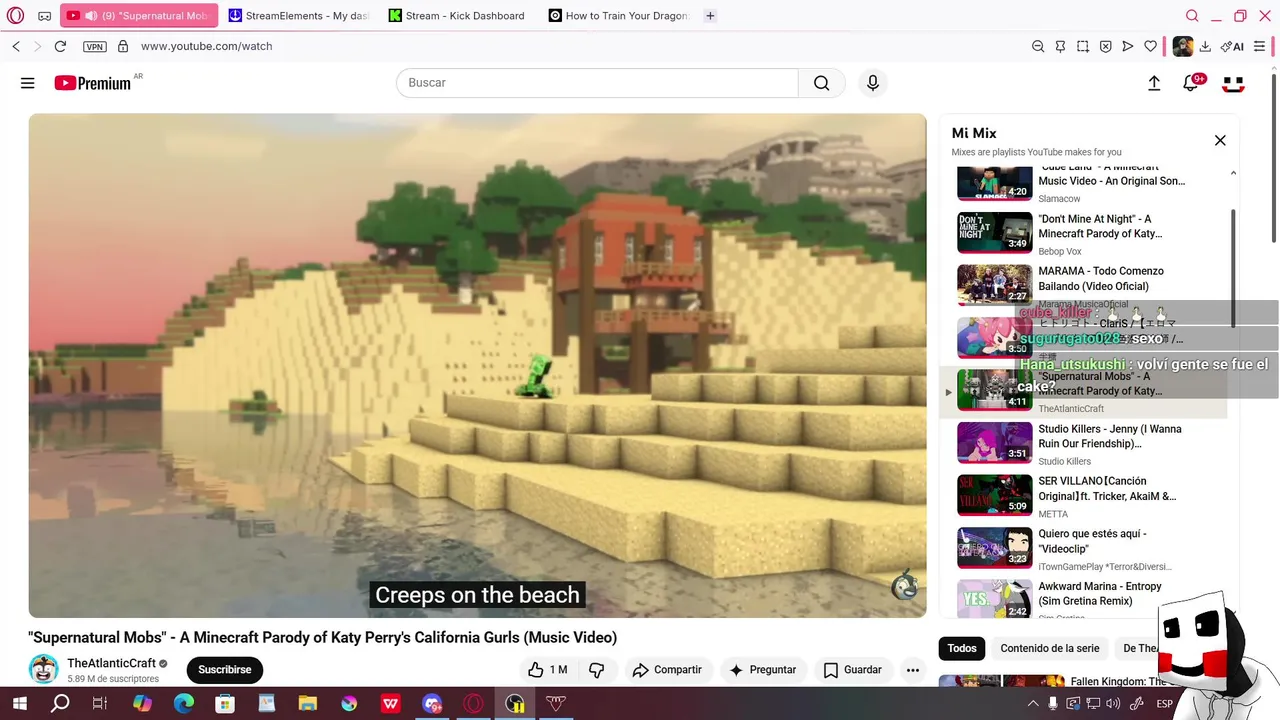
Task: Open File Explorer from the taskbar
Action: (307, 704)
